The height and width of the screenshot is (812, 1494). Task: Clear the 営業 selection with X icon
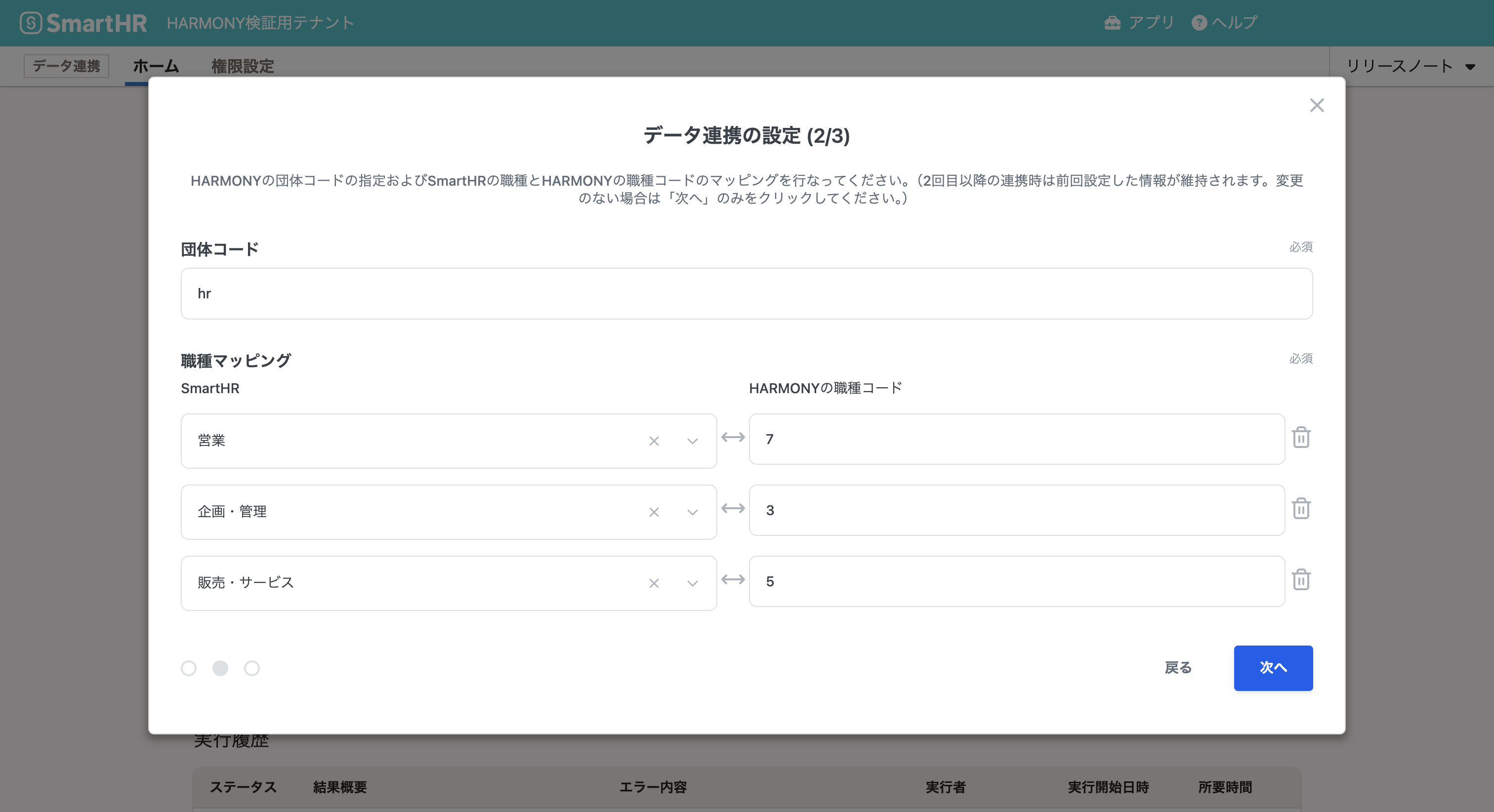pos(654,442)
